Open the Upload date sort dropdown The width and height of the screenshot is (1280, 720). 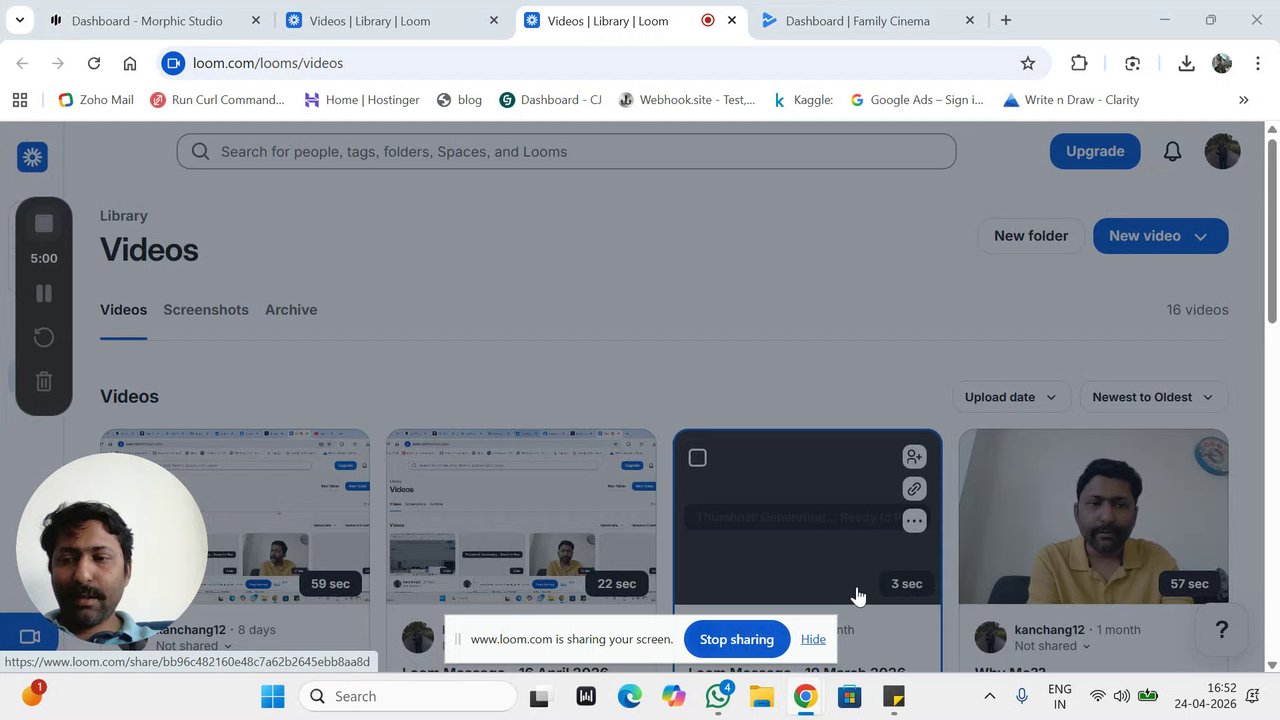point(1011,397)
